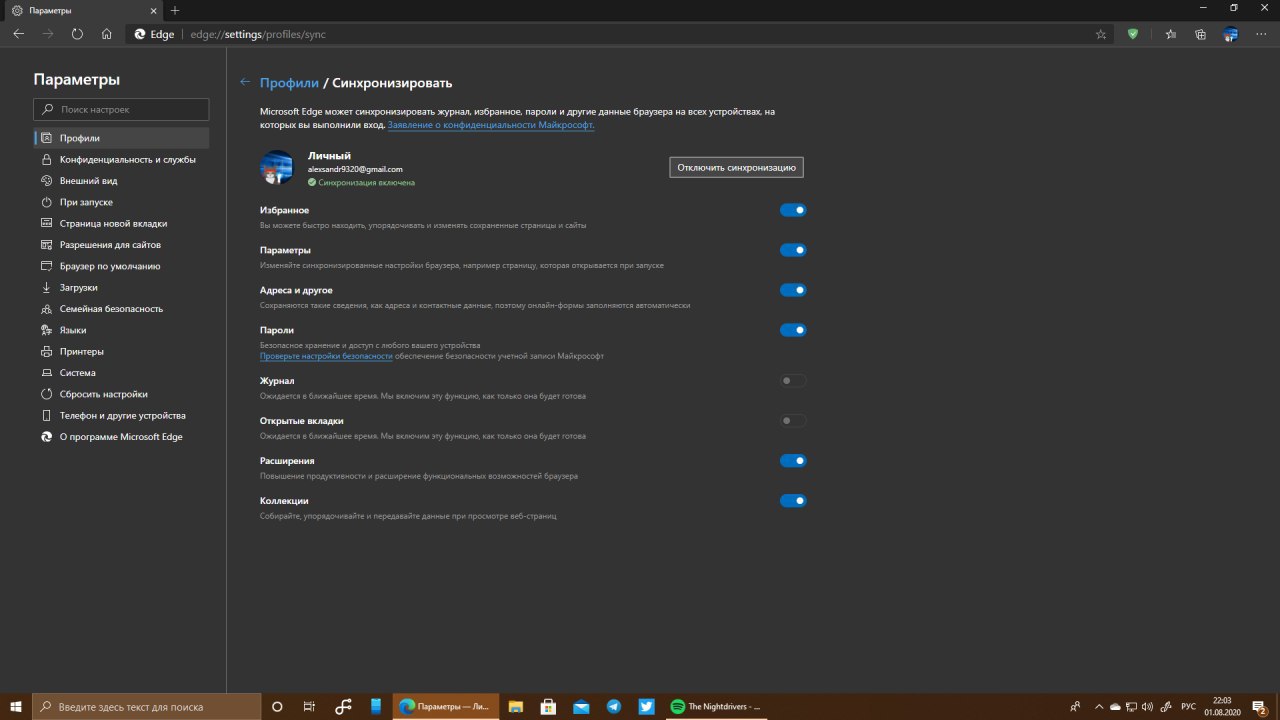Open Проверьте настройки безопасности link

[x=326, y=356]
